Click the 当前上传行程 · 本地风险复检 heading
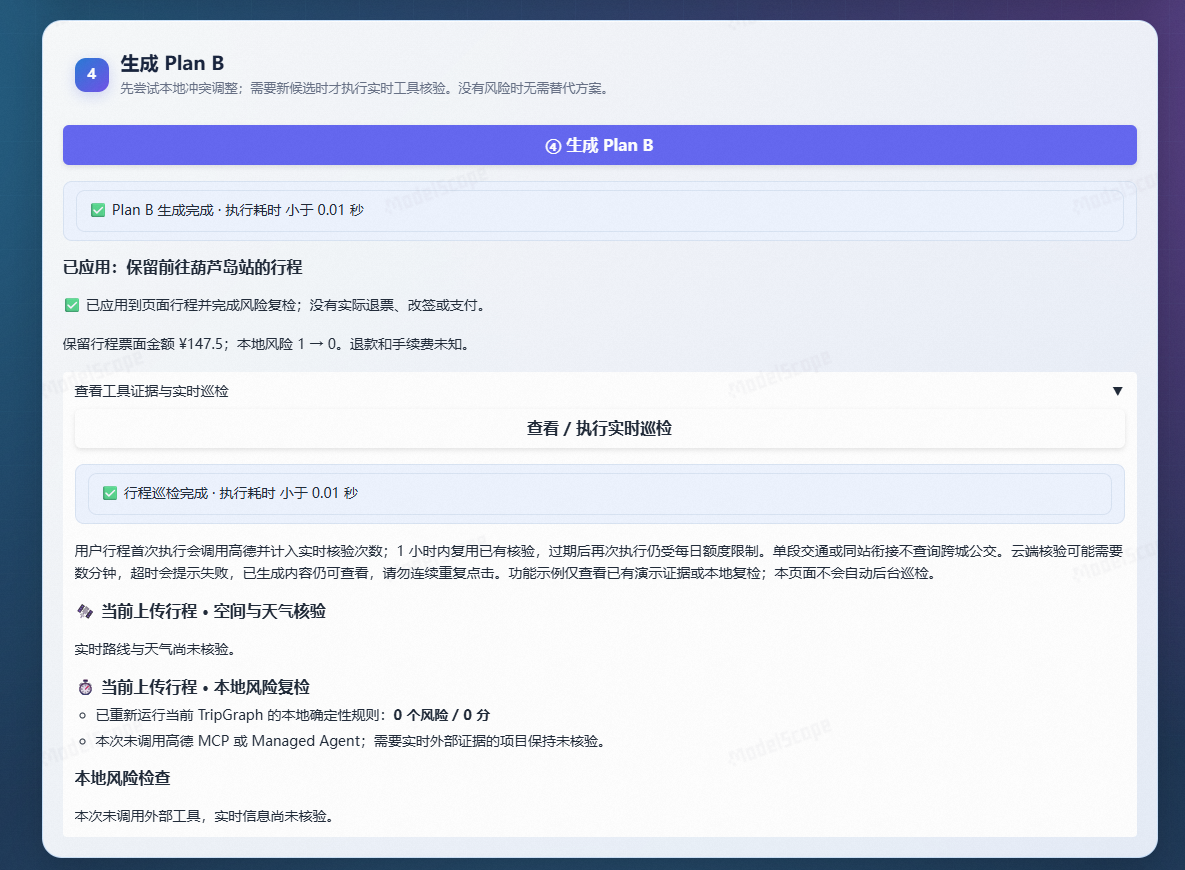Viewport: 1185px width, 870px height. 206,687
